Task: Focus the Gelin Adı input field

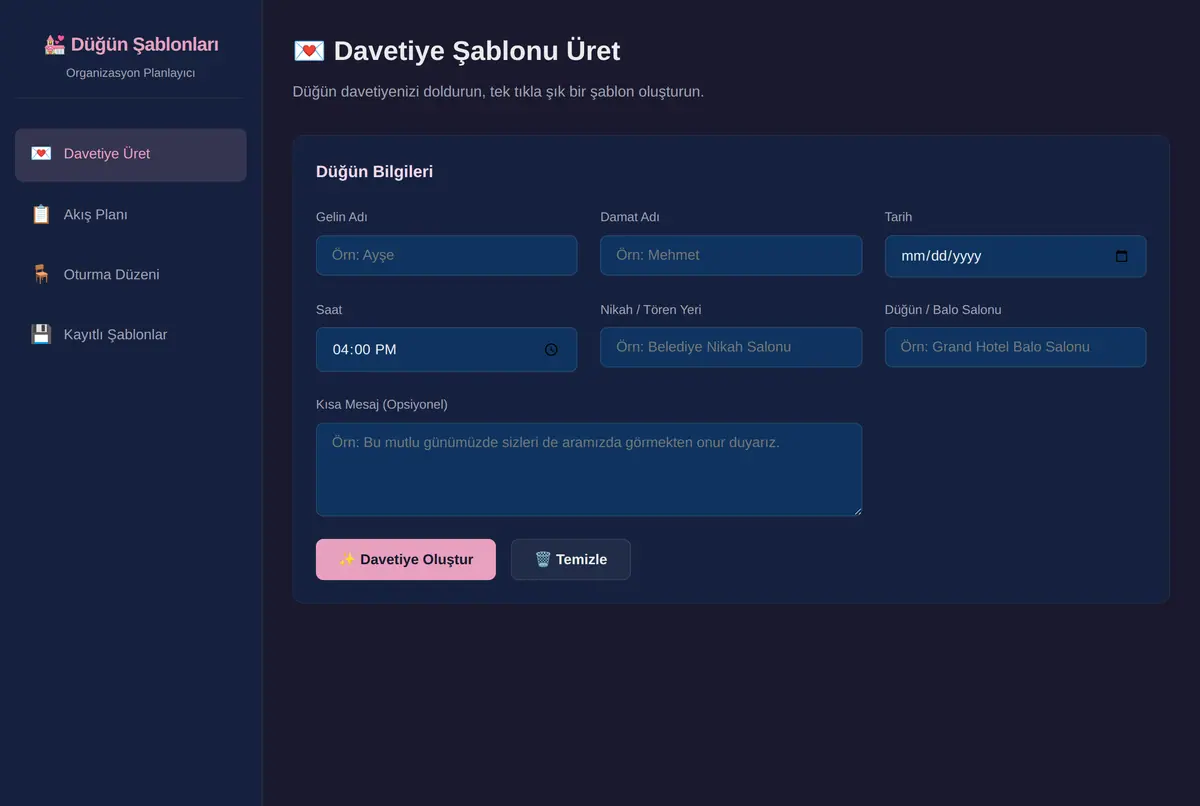Action: (446, 255)
